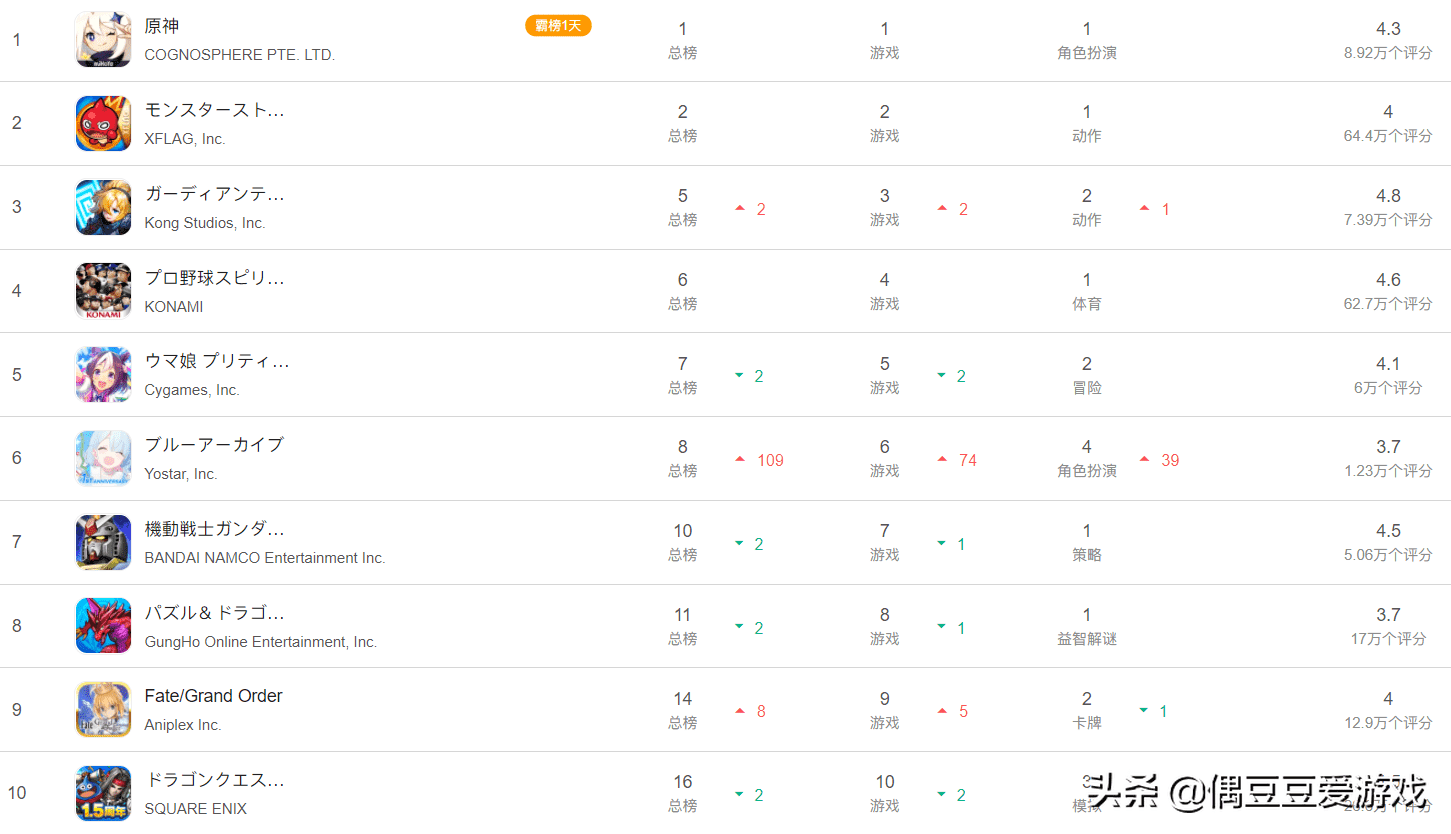Open the Fate/Grand Order game title

point(214,696)
